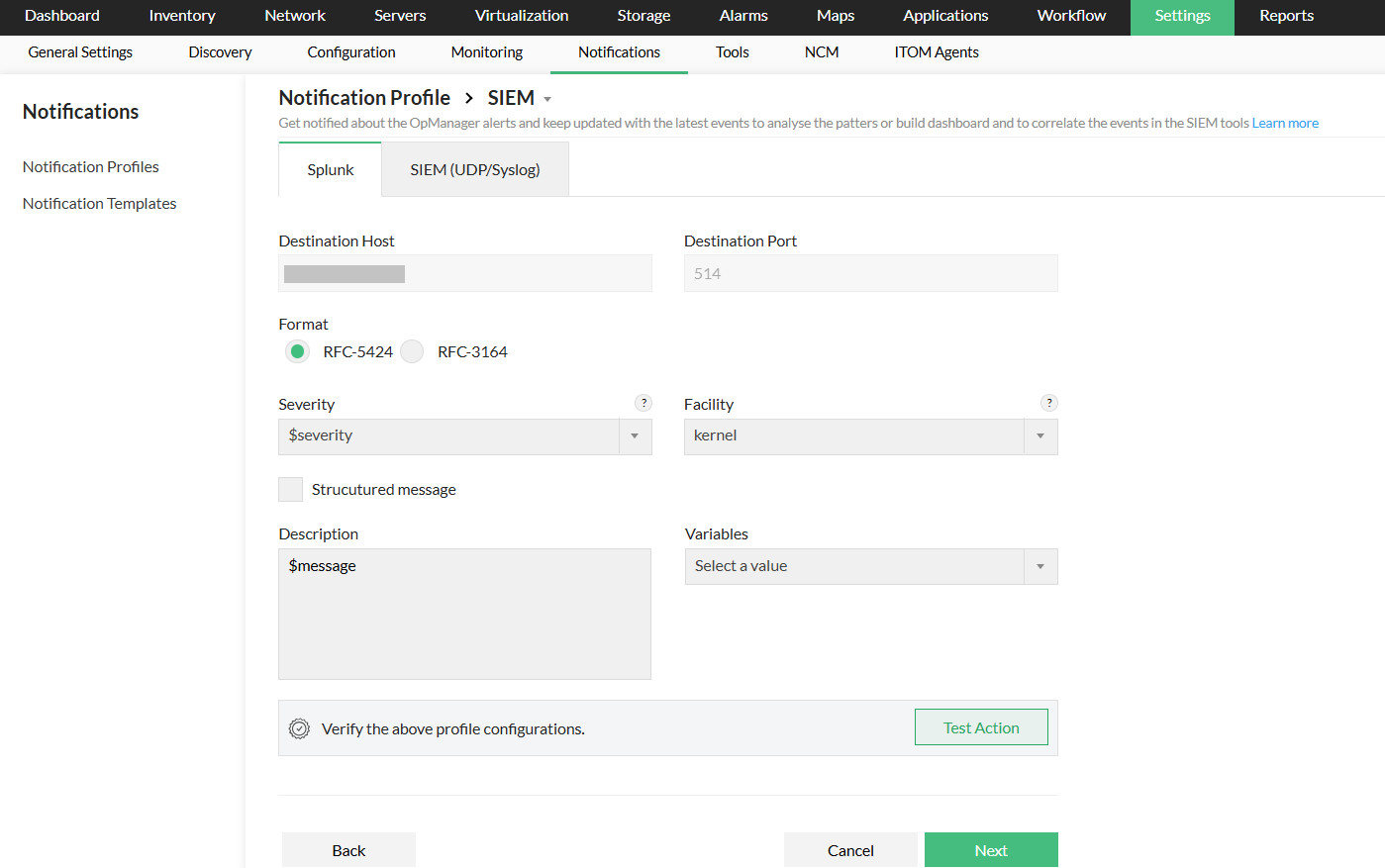Open the Facility dropdown showing kernel
This screenshot has height=868, width=1385.
coord(871,436)
